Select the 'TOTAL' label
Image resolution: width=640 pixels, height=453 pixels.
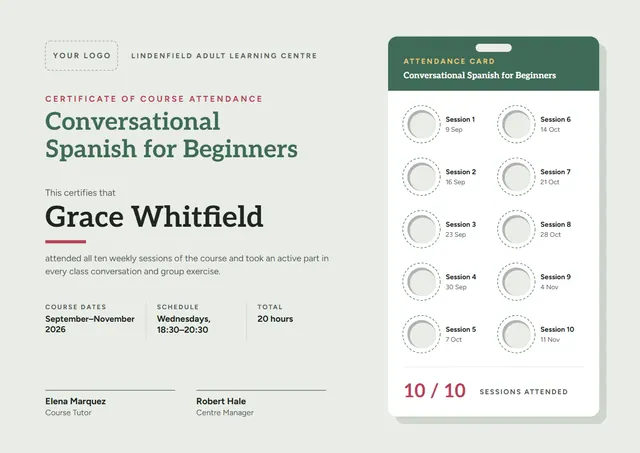click(270, 307)
